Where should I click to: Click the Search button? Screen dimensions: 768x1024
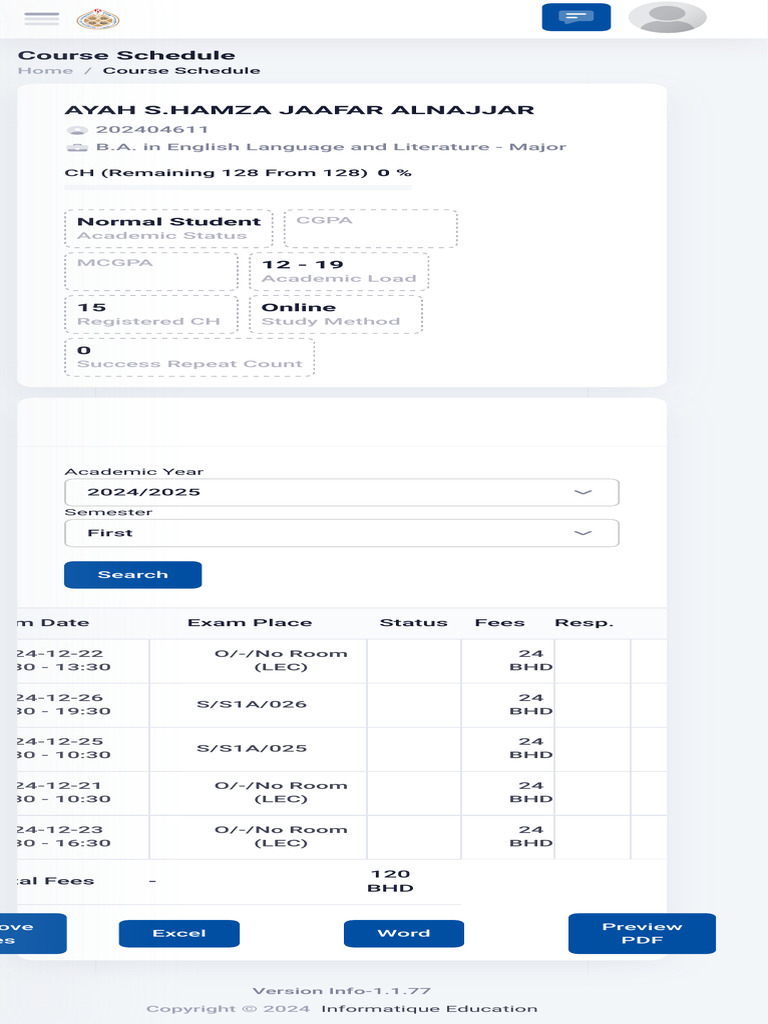coord(133,575)
